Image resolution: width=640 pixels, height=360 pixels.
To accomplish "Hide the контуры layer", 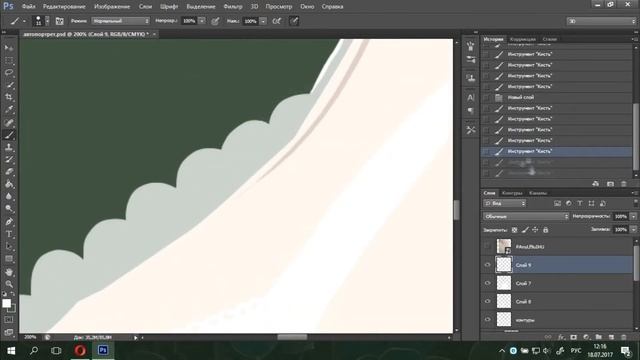I will click(487, 320).
